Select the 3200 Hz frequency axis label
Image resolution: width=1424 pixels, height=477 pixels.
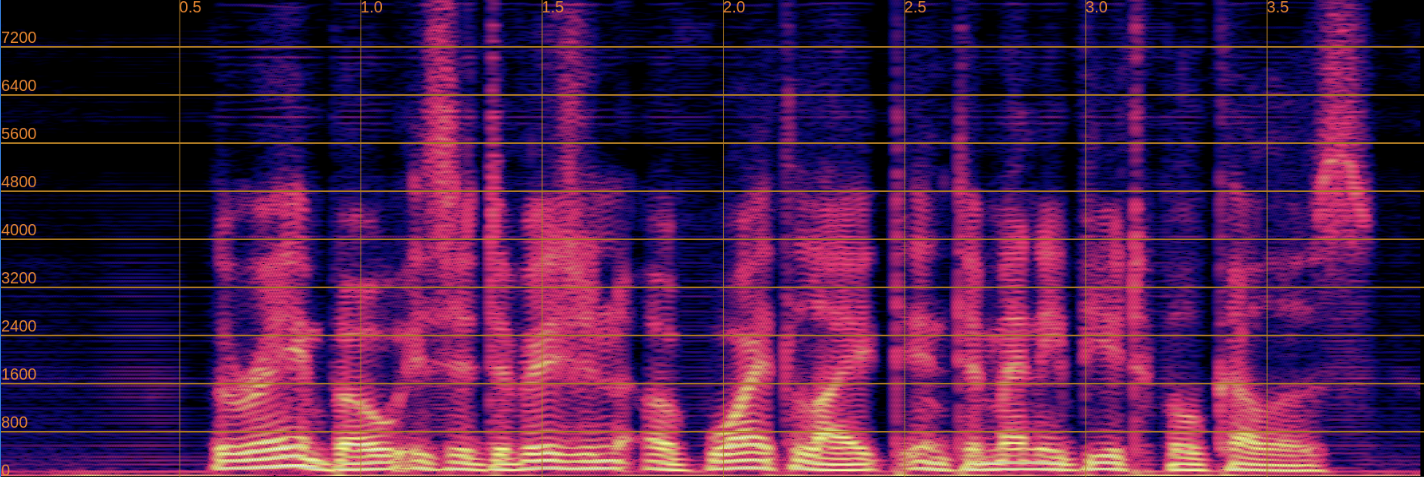pyautogui.click(x=19, y=278)
